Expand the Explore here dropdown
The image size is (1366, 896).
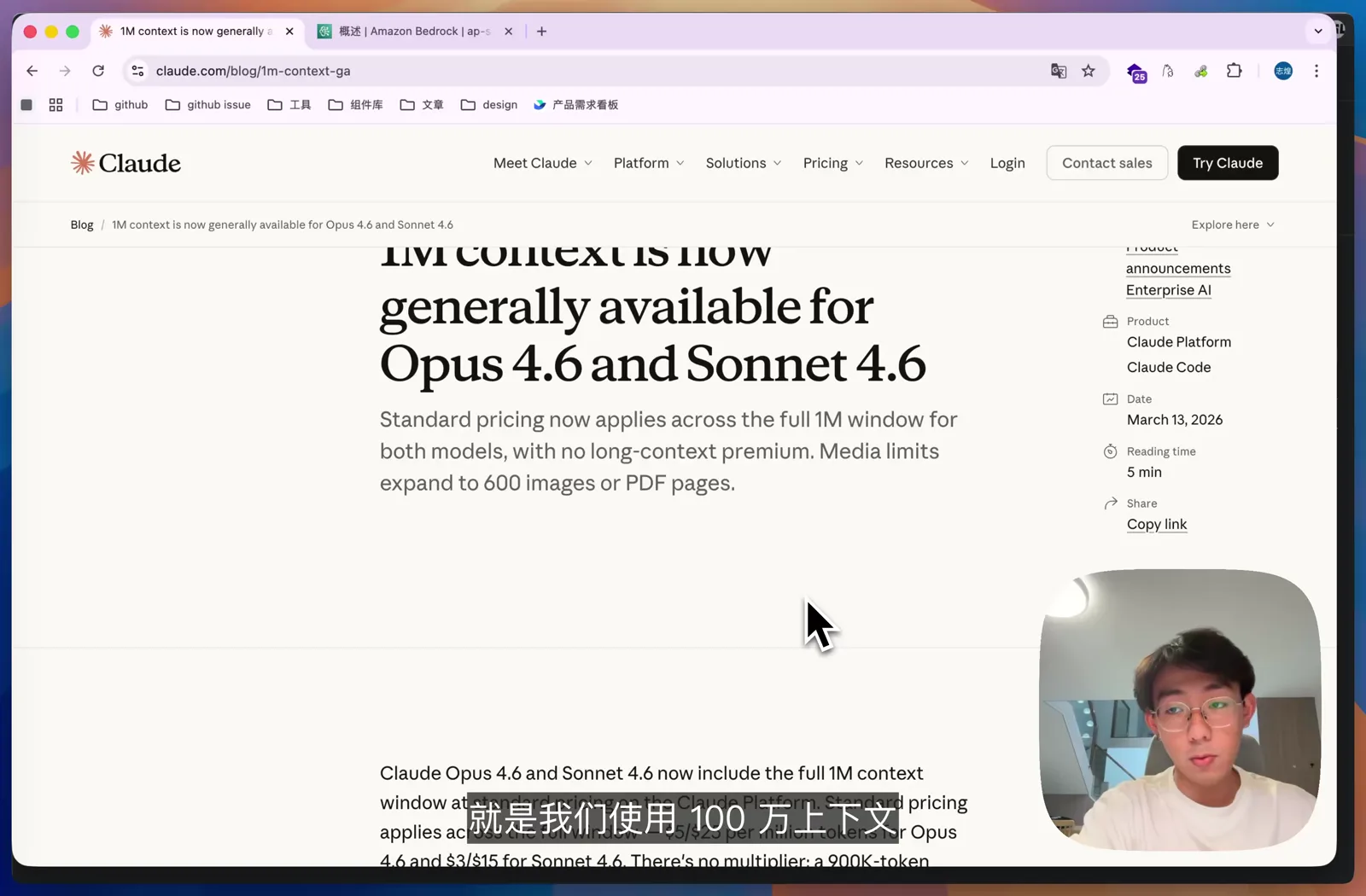[1233, 225]
